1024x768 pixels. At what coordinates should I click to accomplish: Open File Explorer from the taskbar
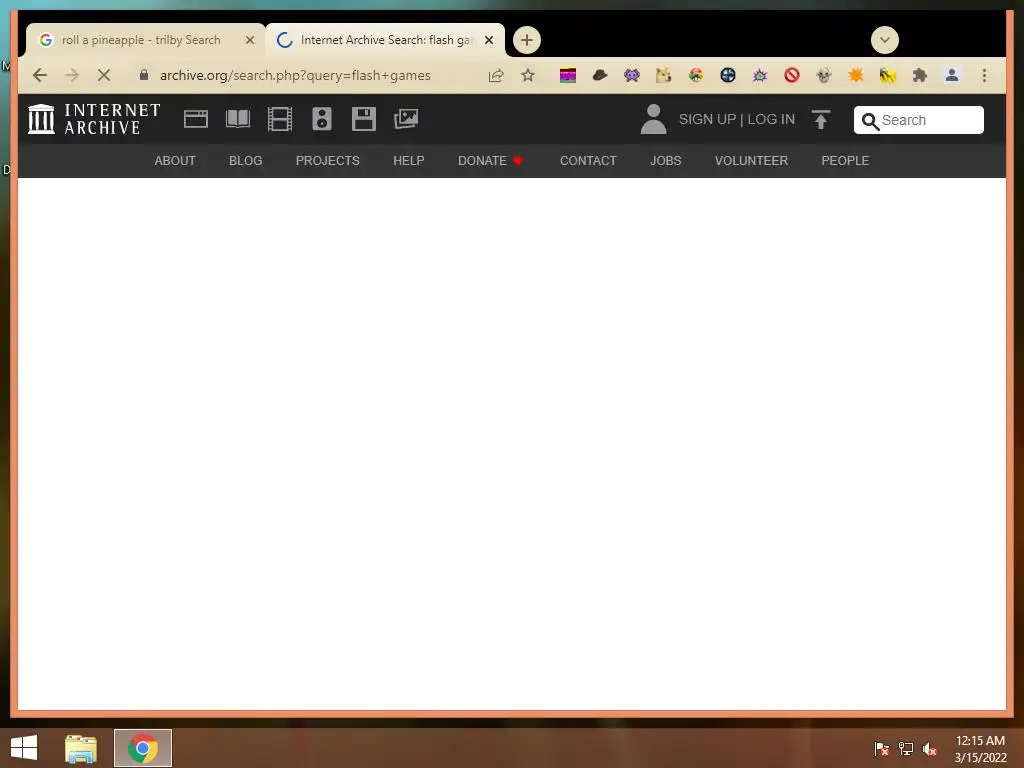coord(81,748)
